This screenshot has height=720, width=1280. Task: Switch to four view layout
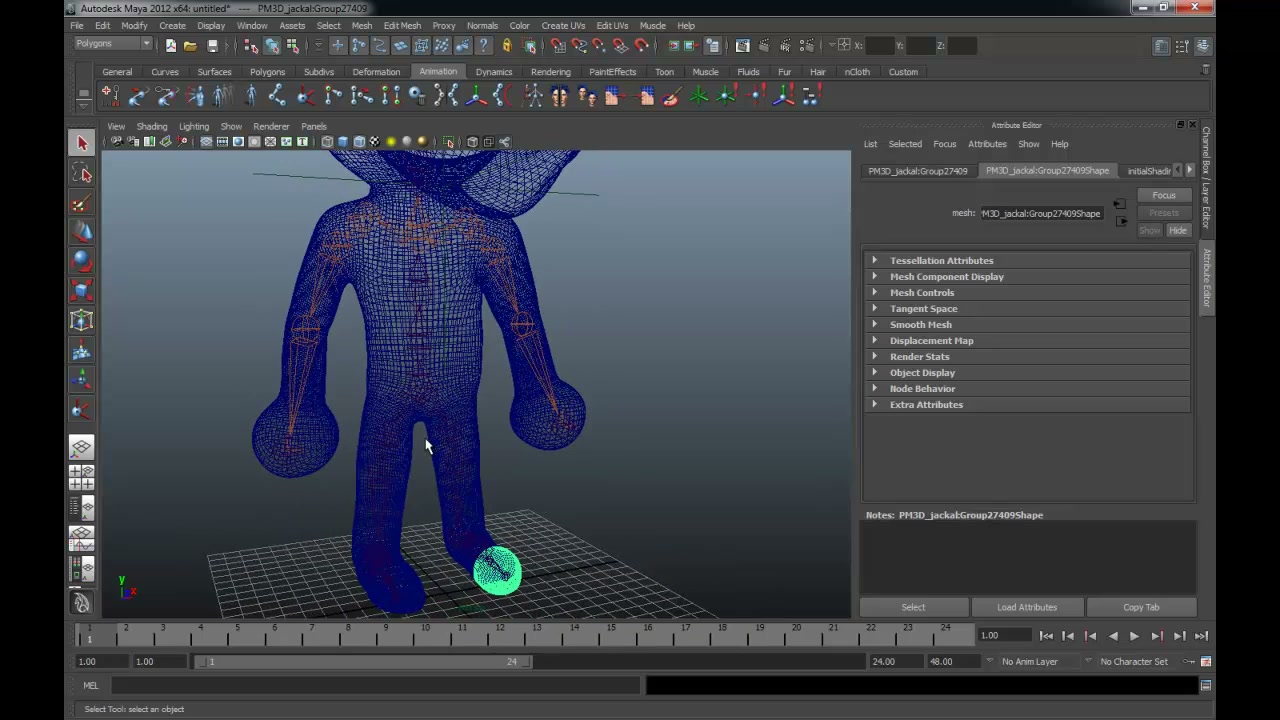(x=82, y=477)
